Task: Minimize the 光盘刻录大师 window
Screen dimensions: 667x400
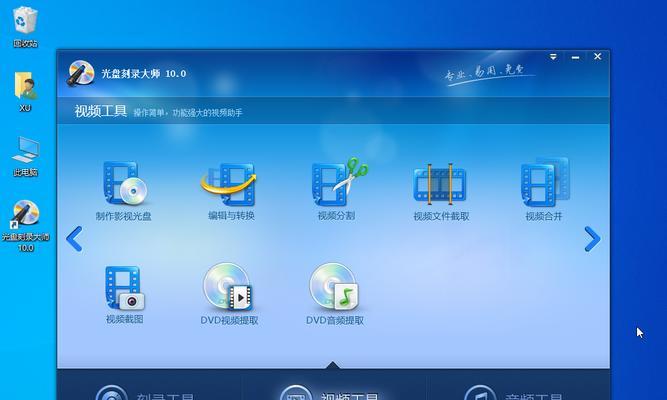Action: tap(576, 57)
